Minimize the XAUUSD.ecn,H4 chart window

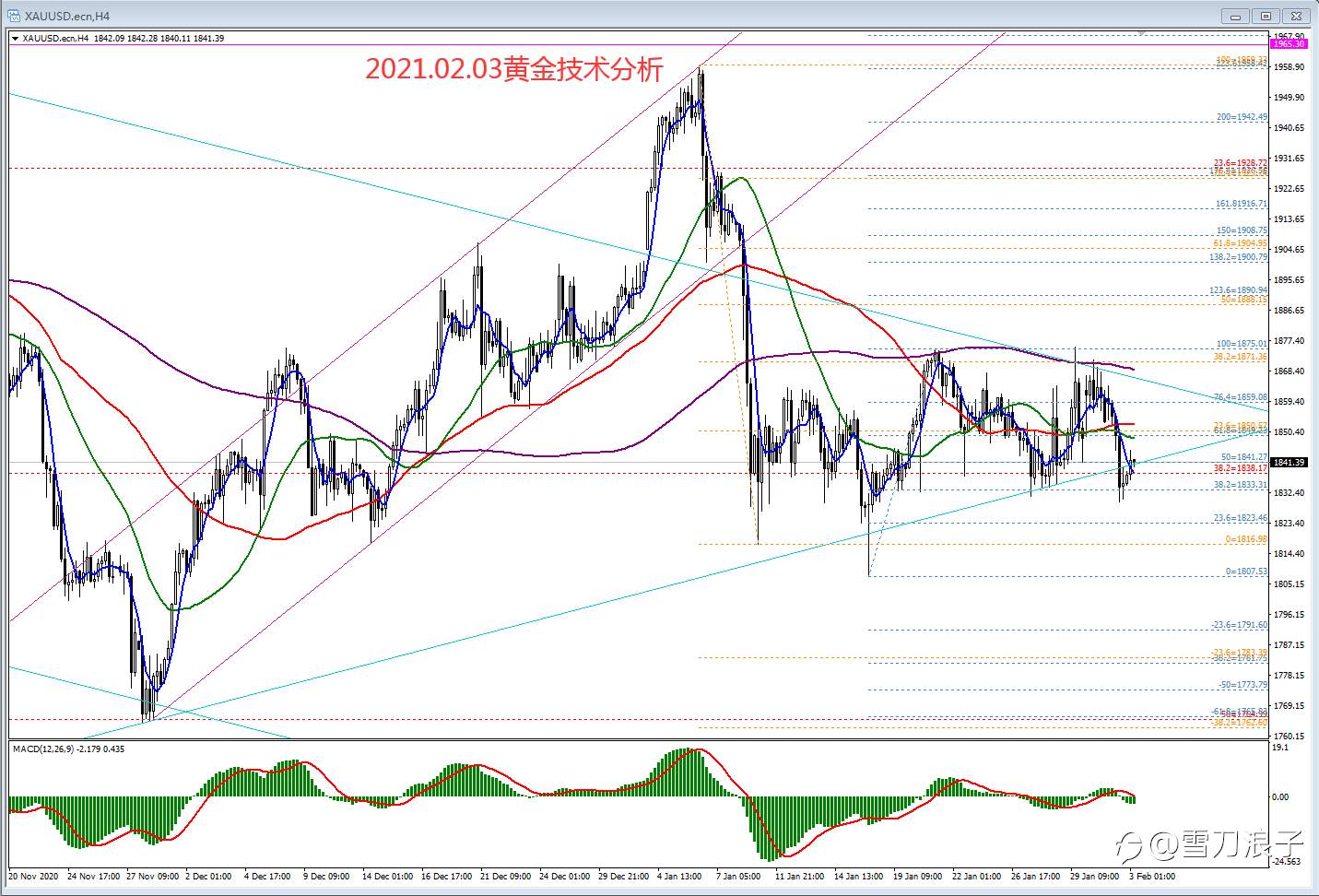1234,16
